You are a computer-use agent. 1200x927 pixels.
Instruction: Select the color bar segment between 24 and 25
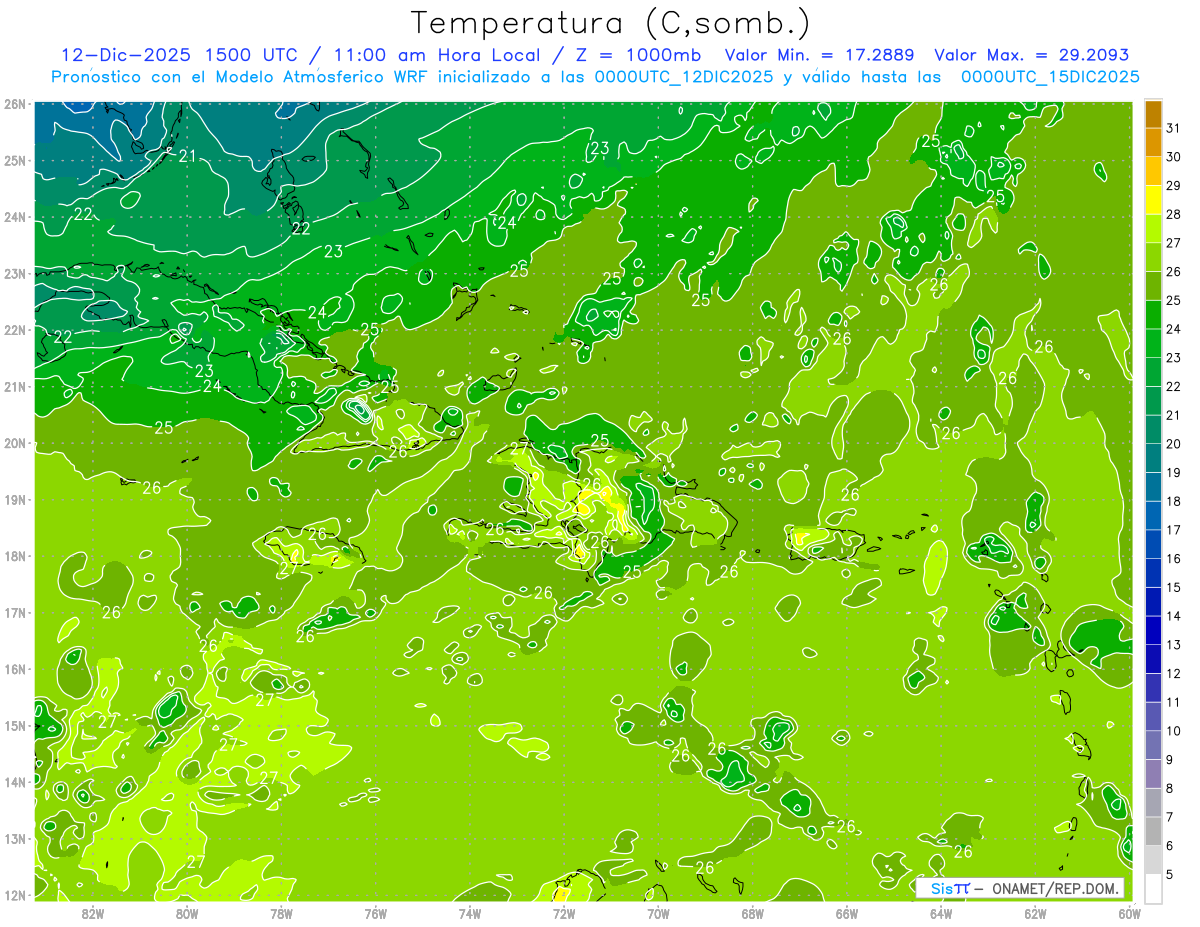1153,315
